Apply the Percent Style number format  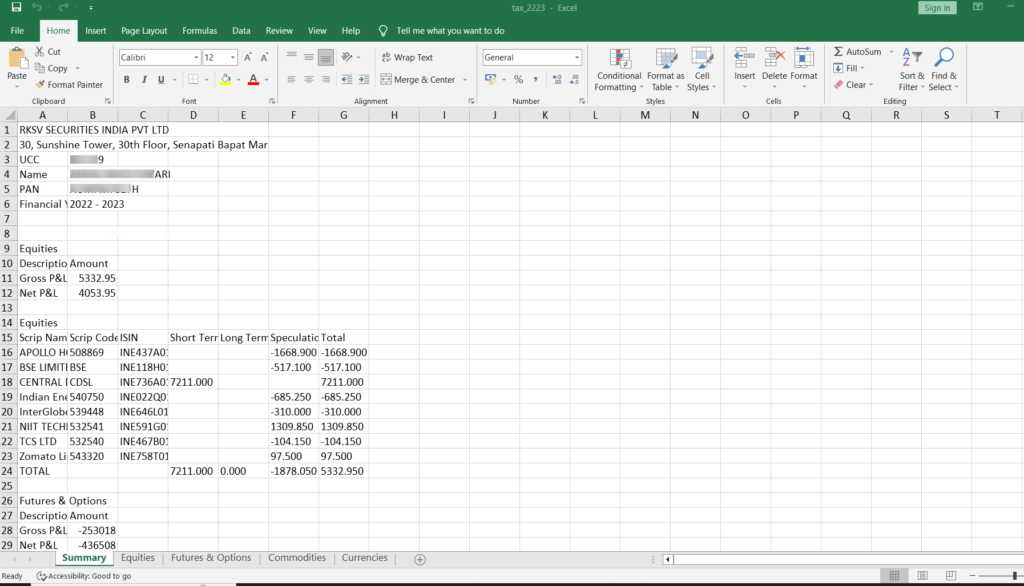(518, 79)
